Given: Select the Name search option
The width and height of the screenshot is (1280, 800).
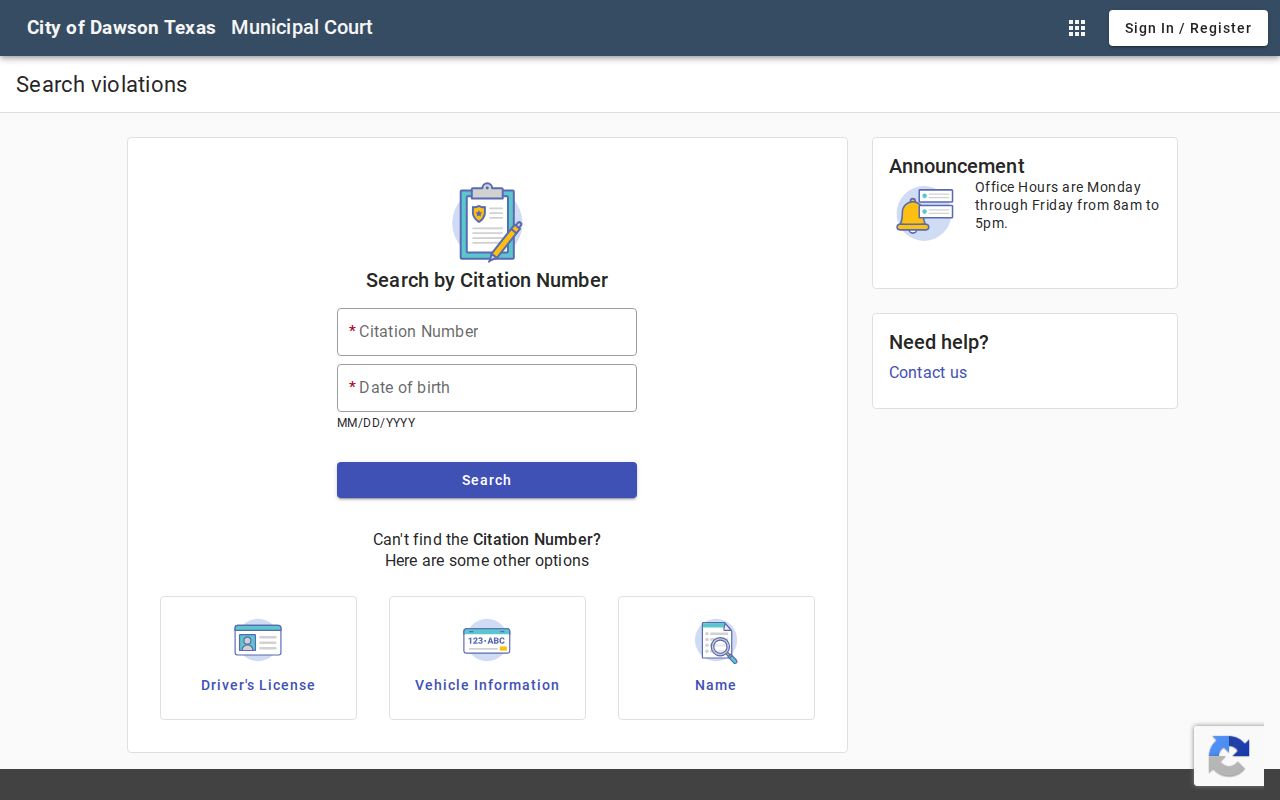Looking at the screenshot, I should point(716,658).
